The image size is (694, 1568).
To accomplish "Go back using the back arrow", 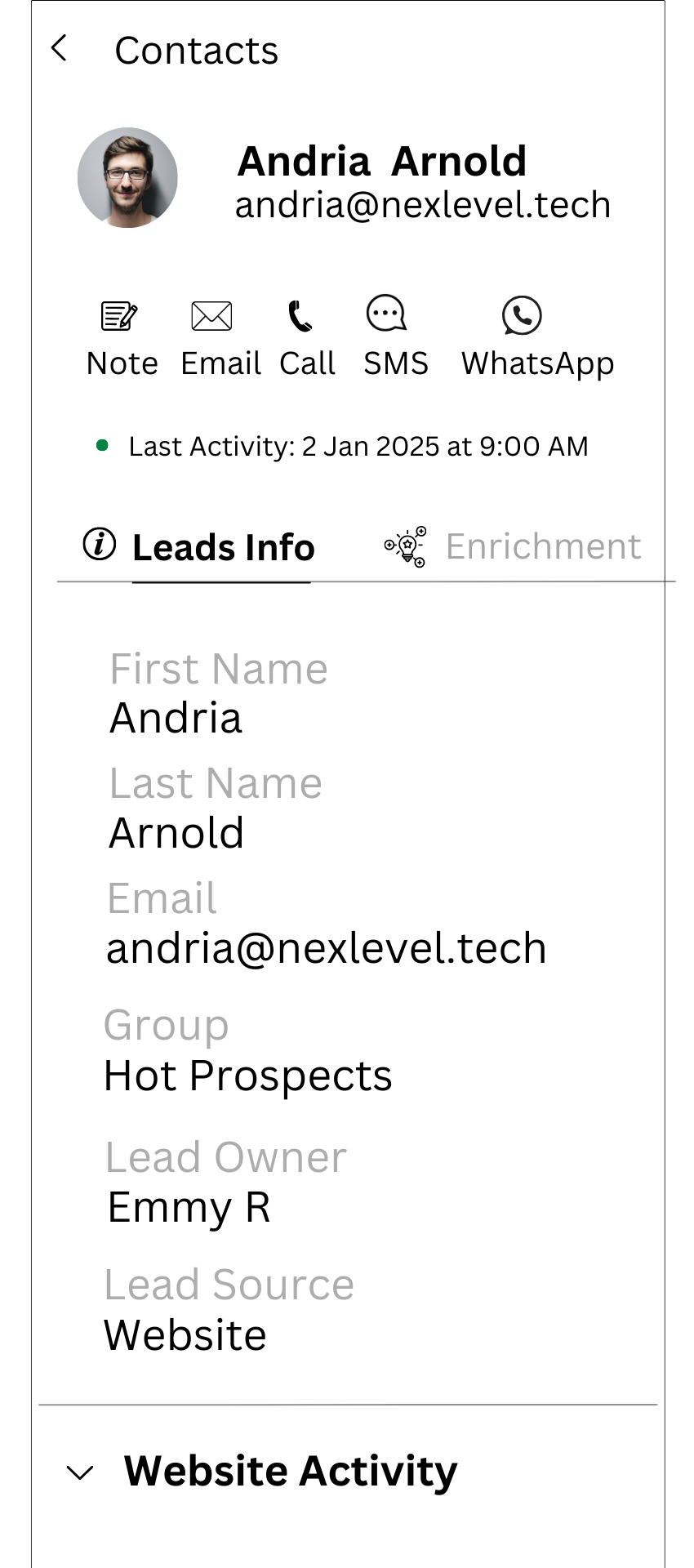I will pyautogui.click(x=59, y=49).
